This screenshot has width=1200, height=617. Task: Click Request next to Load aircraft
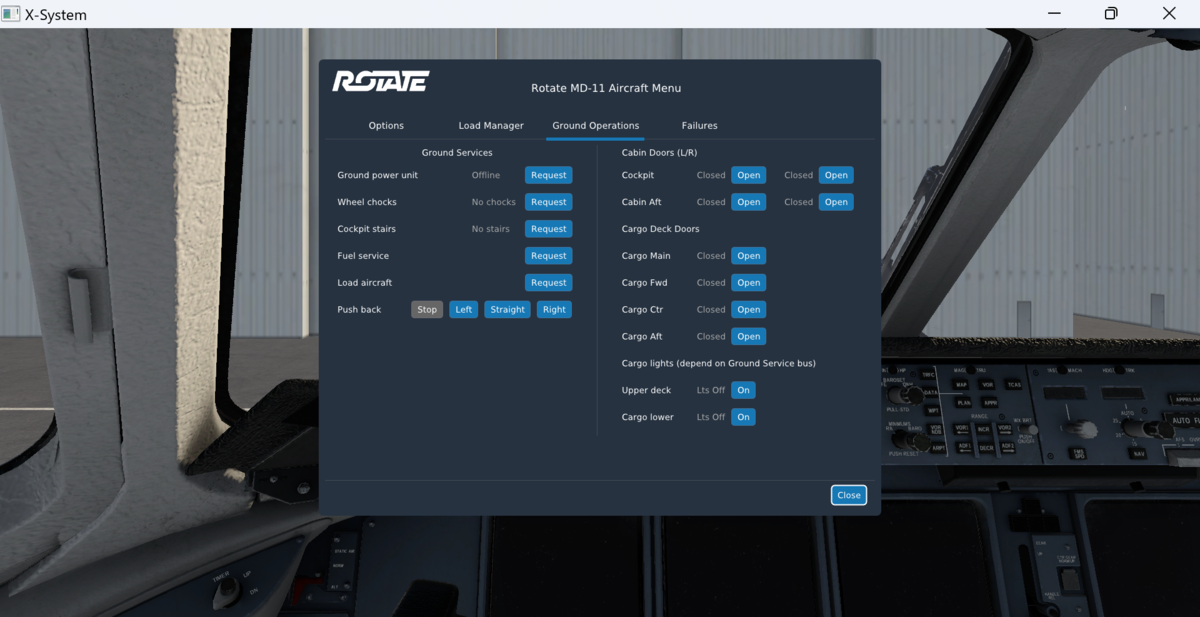click(x=549, y=283)
